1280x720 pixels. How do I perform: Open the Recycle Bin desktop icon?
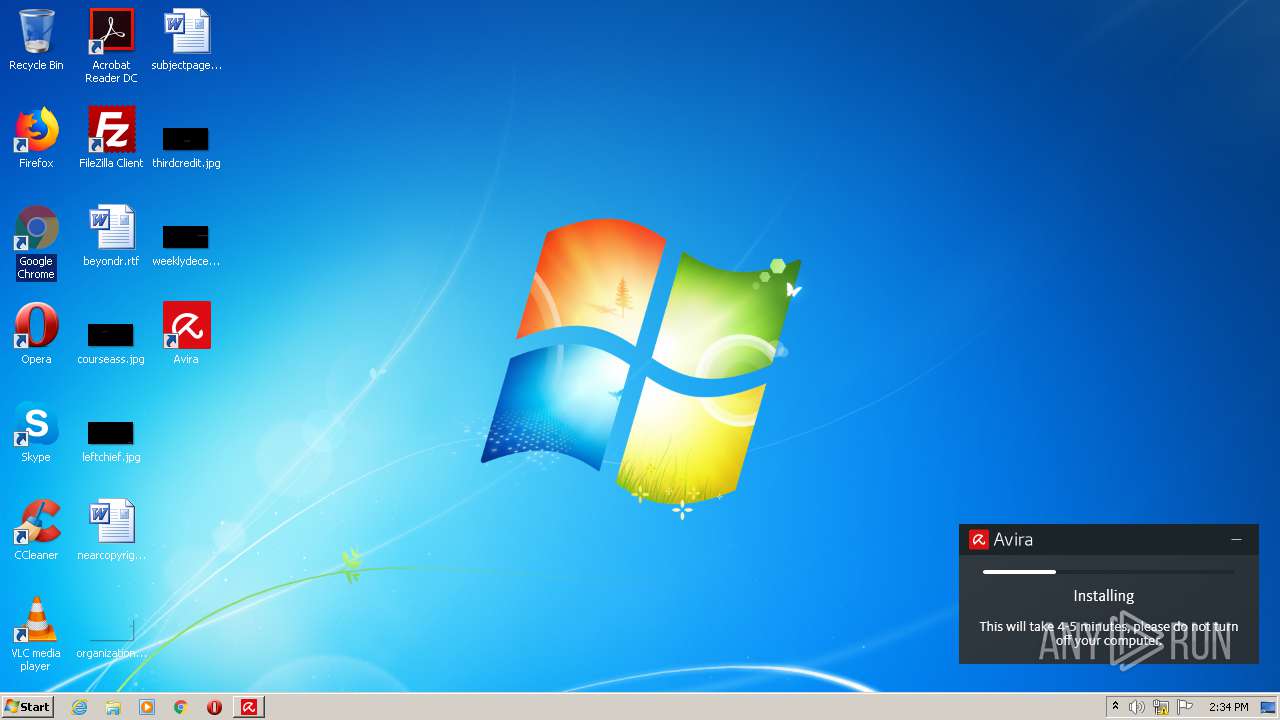pyautogui.click(x=36, y=40)
